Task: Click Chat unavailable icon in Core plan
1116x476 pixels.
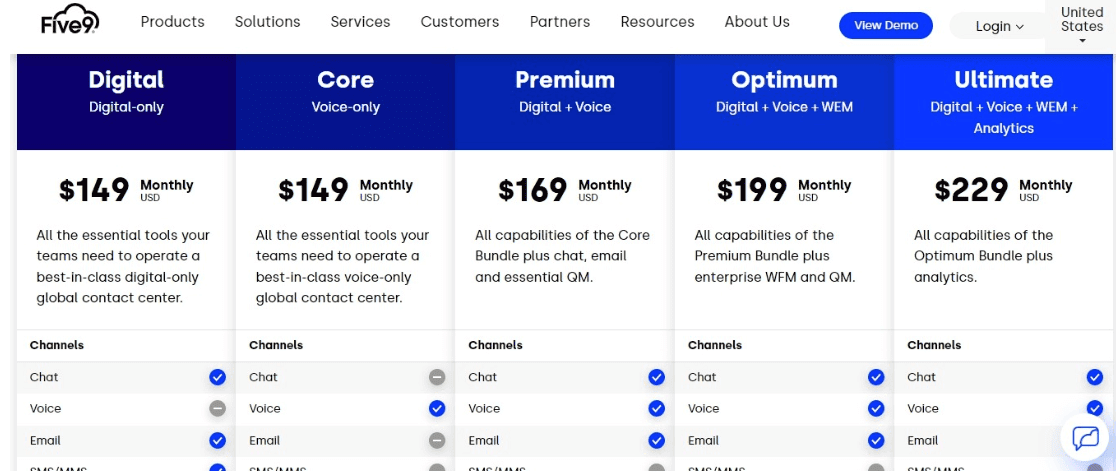Action: [x=437, y=377]
